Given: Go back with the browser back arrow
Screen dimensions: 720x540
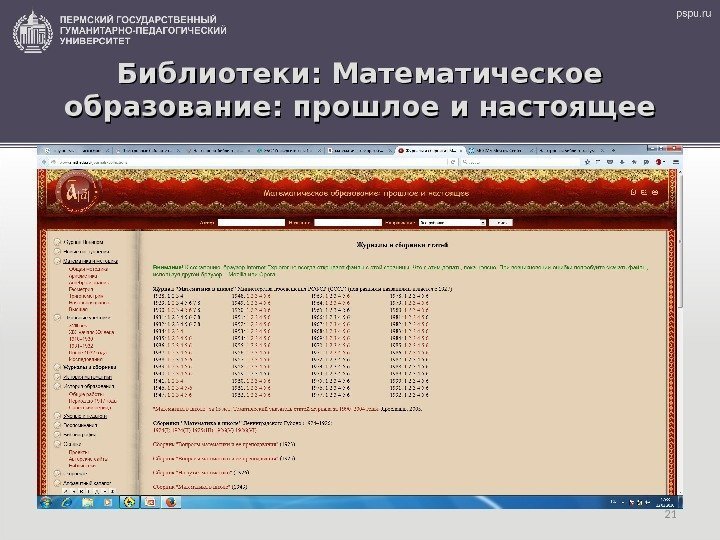Looking at the screenshot, I should pyautogui.click(x=44, y=162).
